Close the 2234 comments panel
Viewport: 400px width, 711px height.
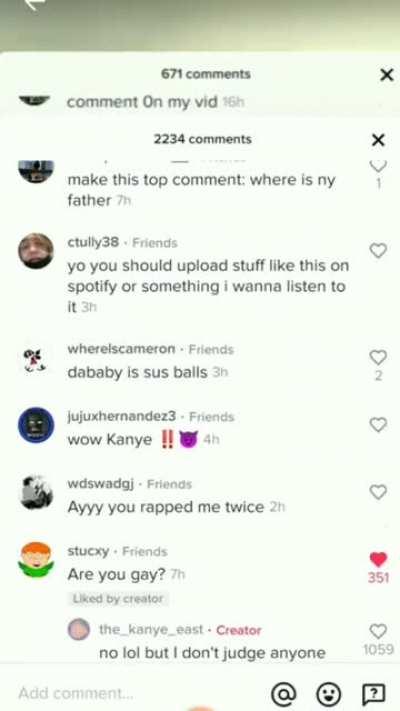tap(378, 140)
